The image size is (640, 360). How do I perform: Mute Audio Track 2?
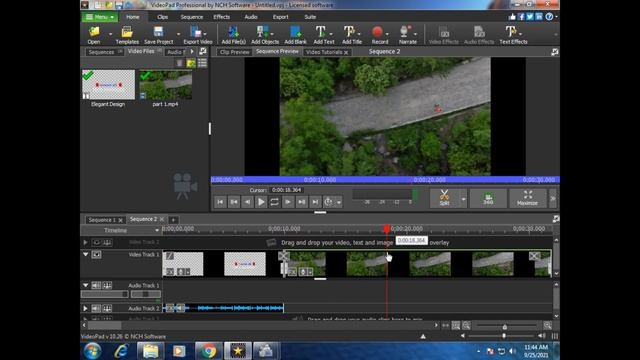[96, 309]
